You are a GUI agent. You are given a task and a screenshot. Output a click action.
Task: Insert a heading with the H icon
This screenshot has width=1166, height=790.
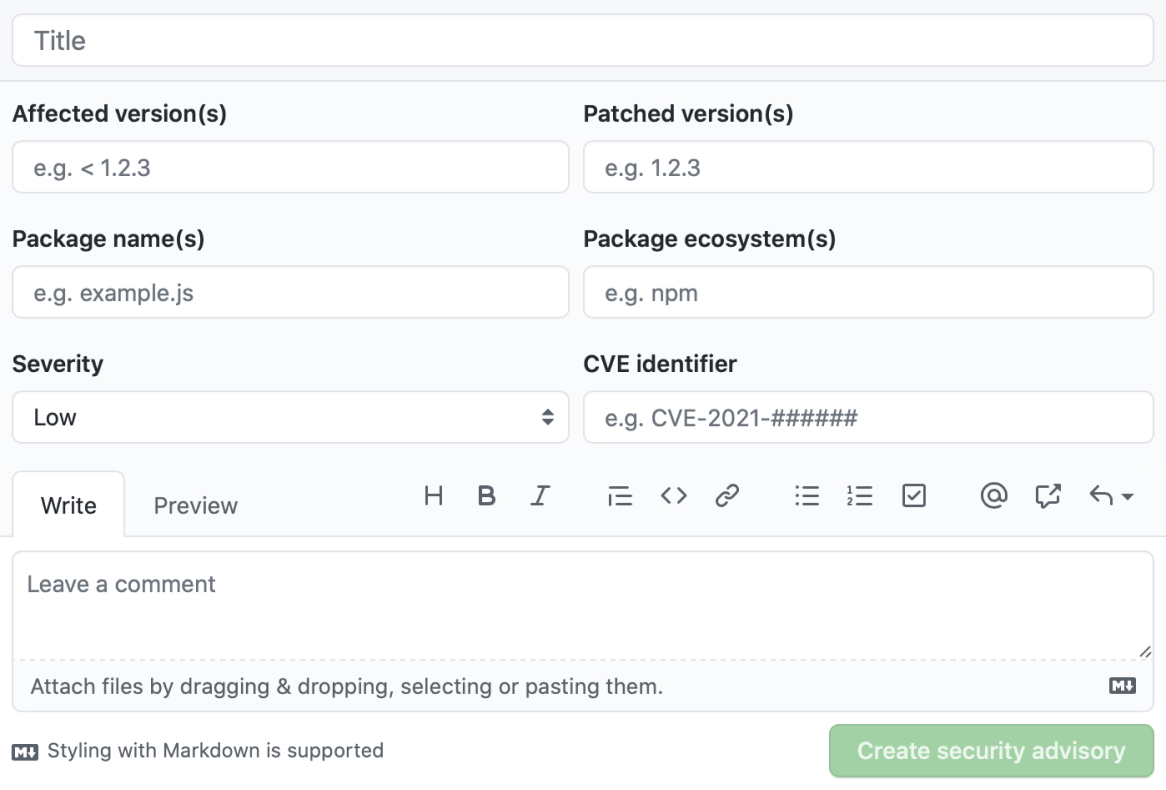(x=433, y=496)
